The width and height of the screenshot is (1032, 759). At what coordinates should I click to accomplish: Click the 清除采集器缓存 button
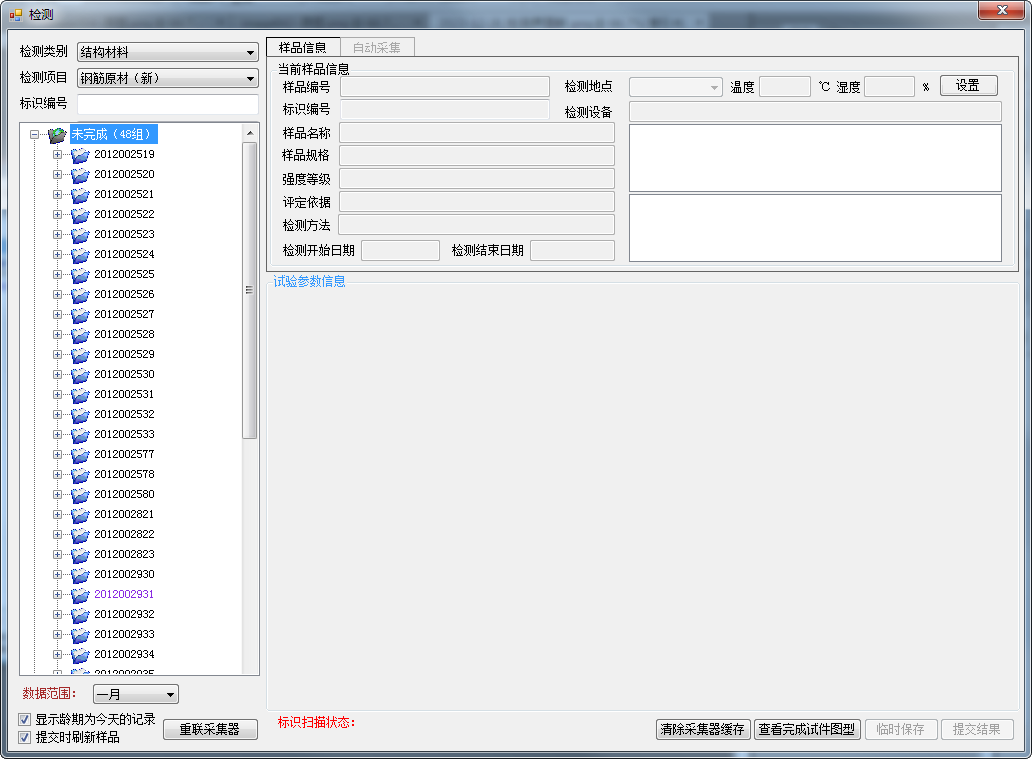(703, 729)
